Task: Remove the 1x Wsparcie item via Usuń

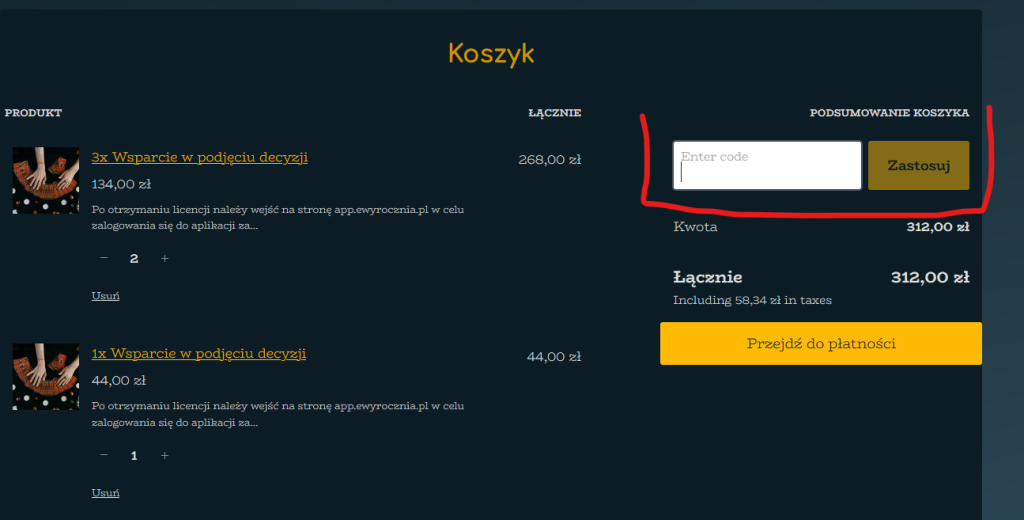Action: (105, 493)
